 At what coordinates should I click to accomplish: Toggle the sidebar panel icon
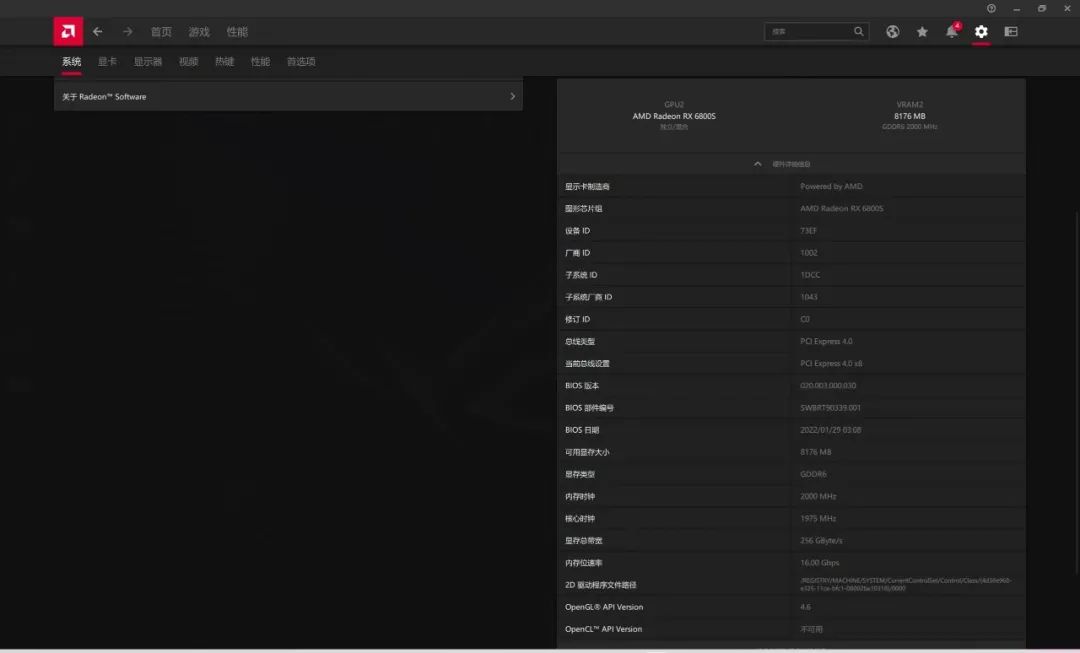coord(1011,32)
